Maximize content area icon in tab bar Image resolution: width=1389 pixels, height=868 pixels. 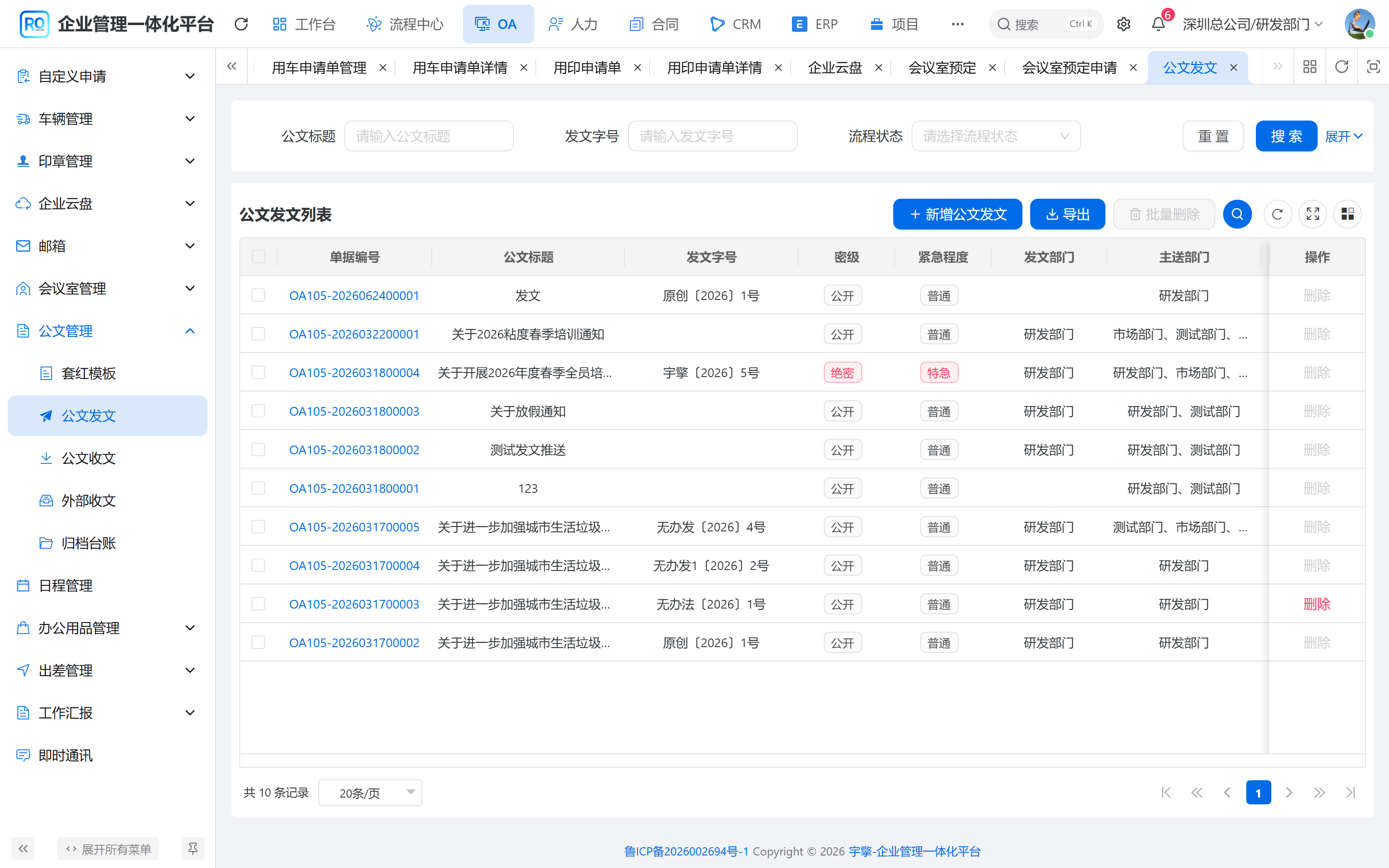[x=1373, y=67]
